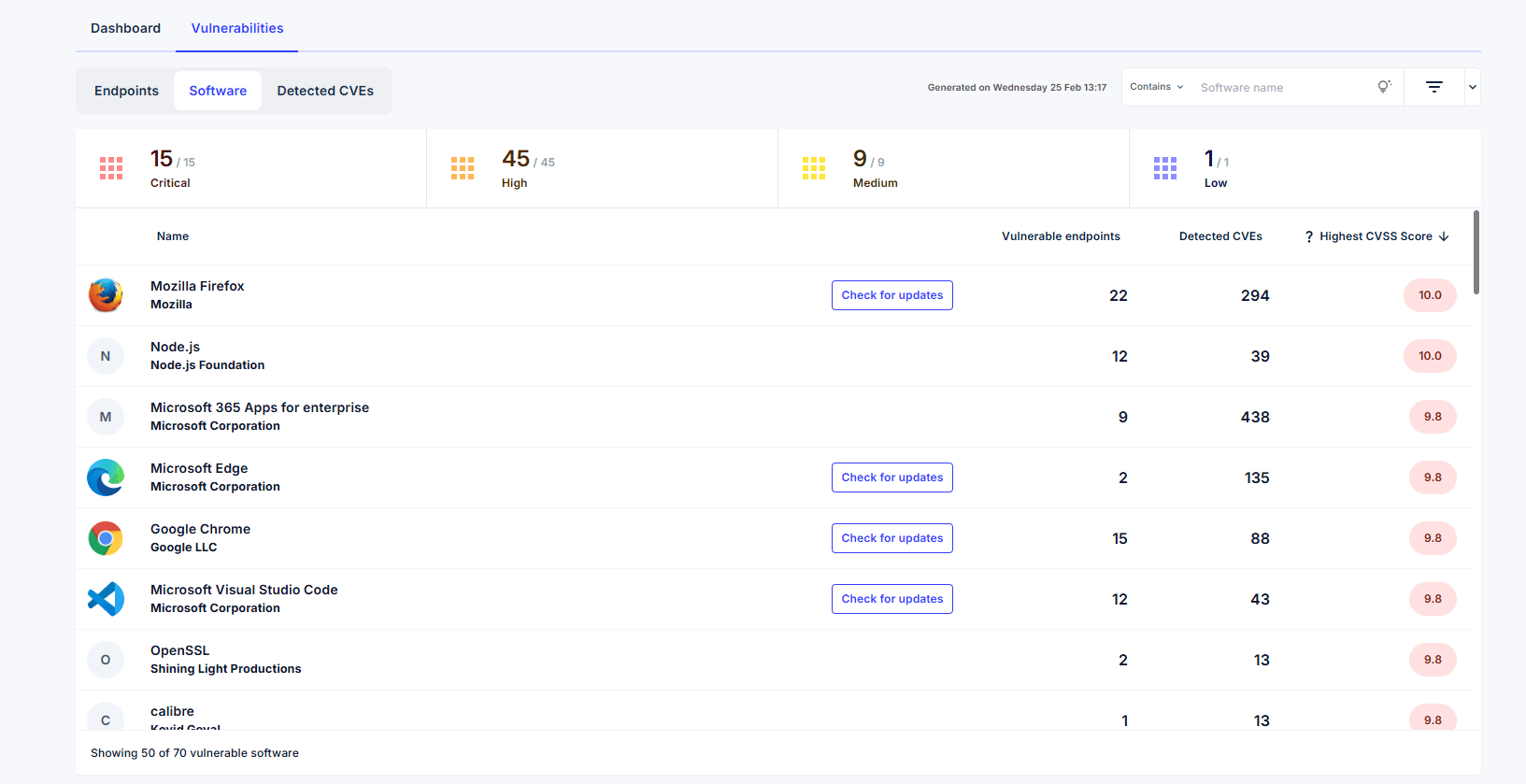Image resolution: width=1526 pixels, height=784 pixels.
Task: Click the 294 detected CVEs for Firefox
Action: (x=1255, y=295)
